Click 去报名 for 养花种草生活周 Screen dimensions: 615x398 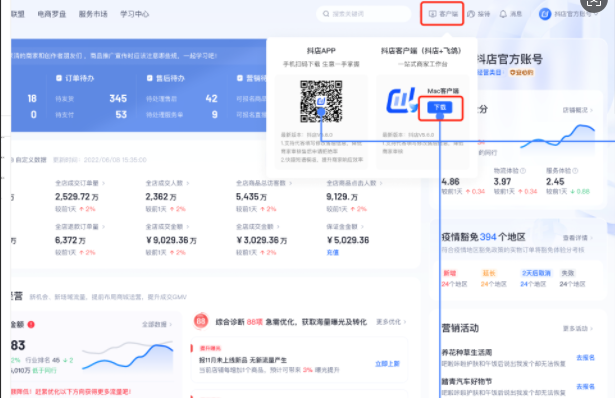(585, 358)
